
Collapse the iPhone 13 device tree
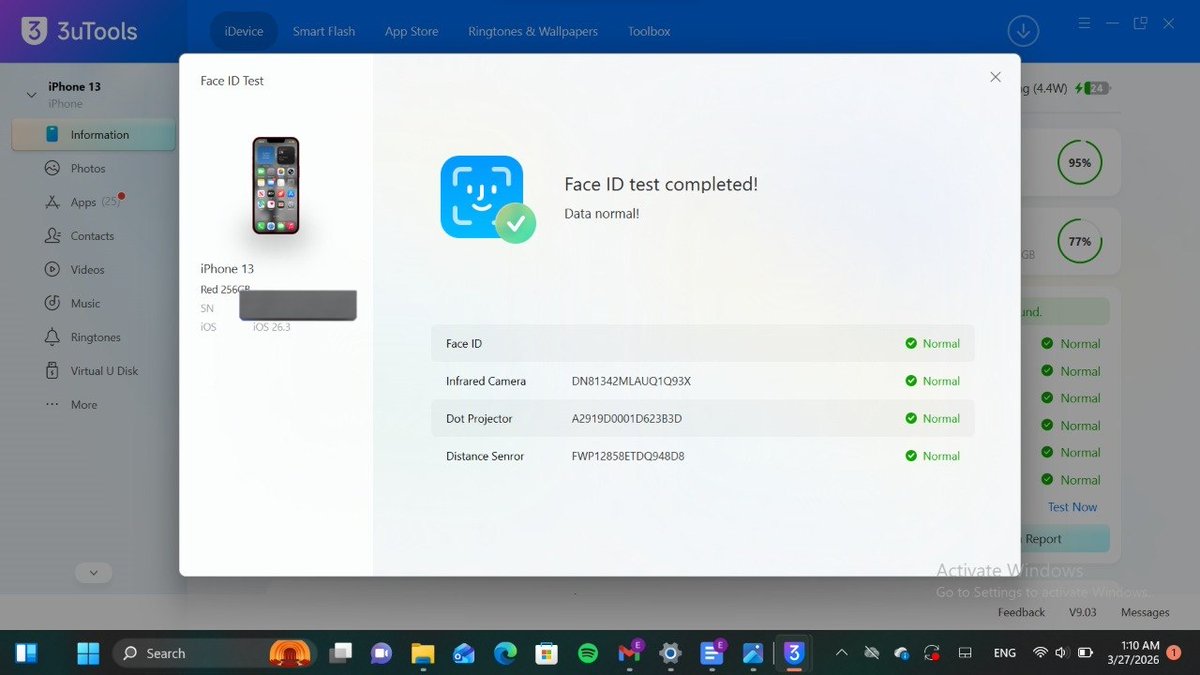(x=31, y=94)
